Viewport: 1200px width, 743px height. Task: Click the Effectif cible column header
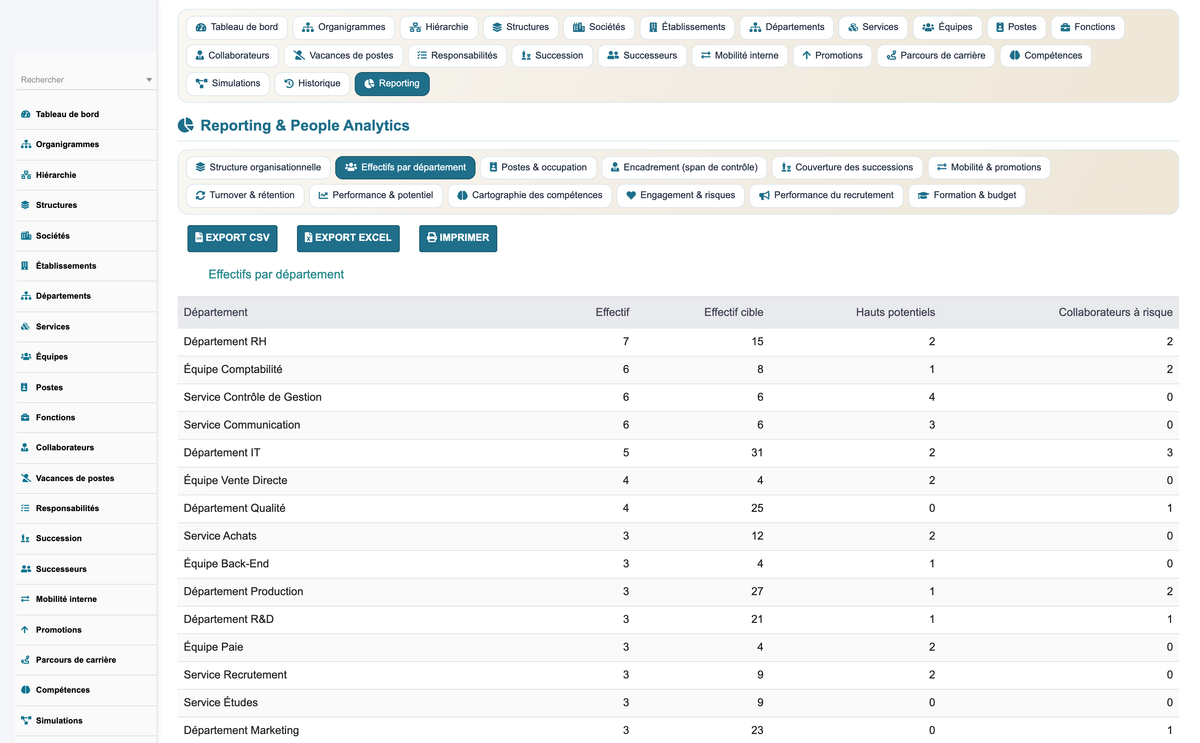[733, 312]
